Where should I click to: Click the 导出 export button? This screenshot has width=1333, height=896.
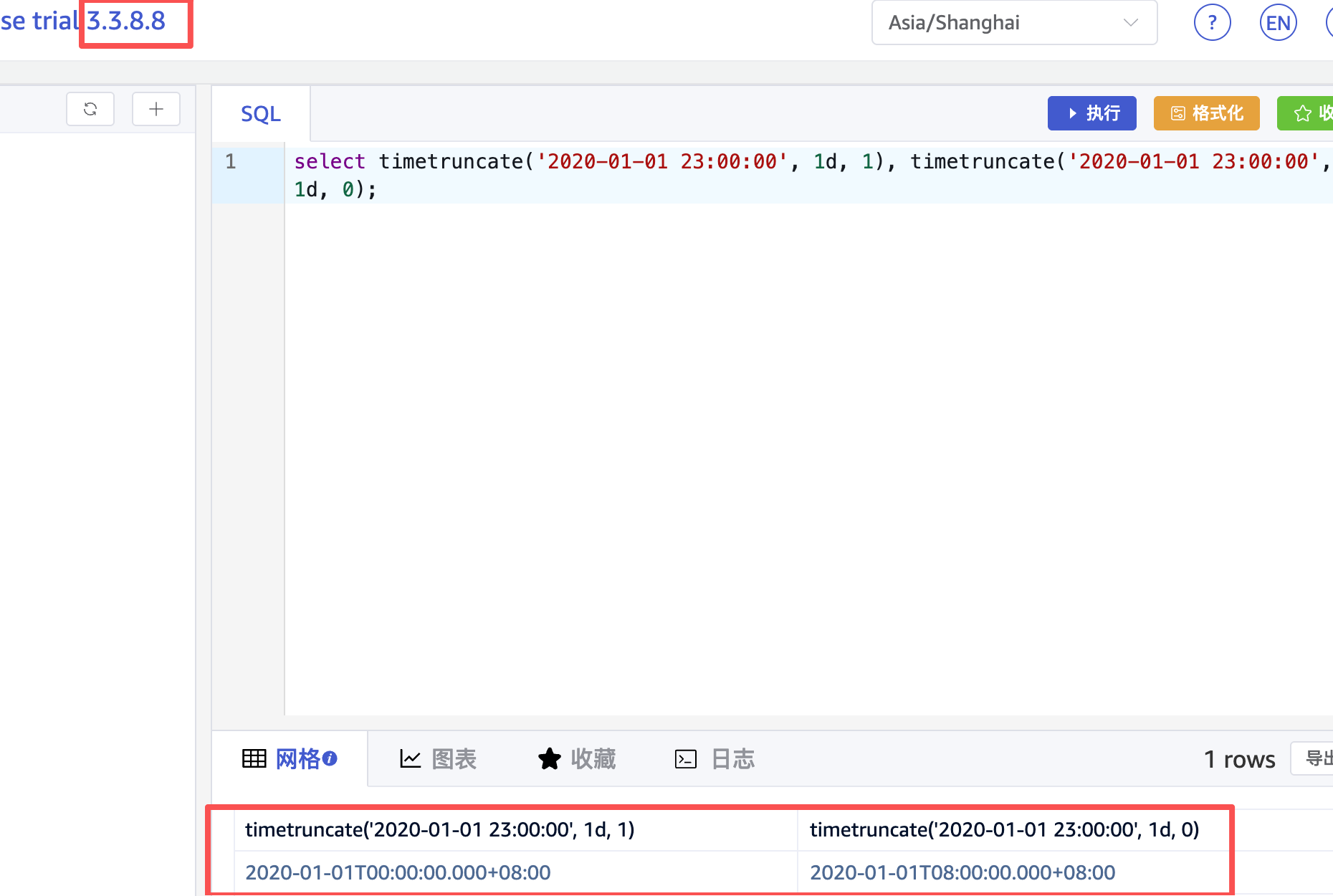pos(1316,758)
